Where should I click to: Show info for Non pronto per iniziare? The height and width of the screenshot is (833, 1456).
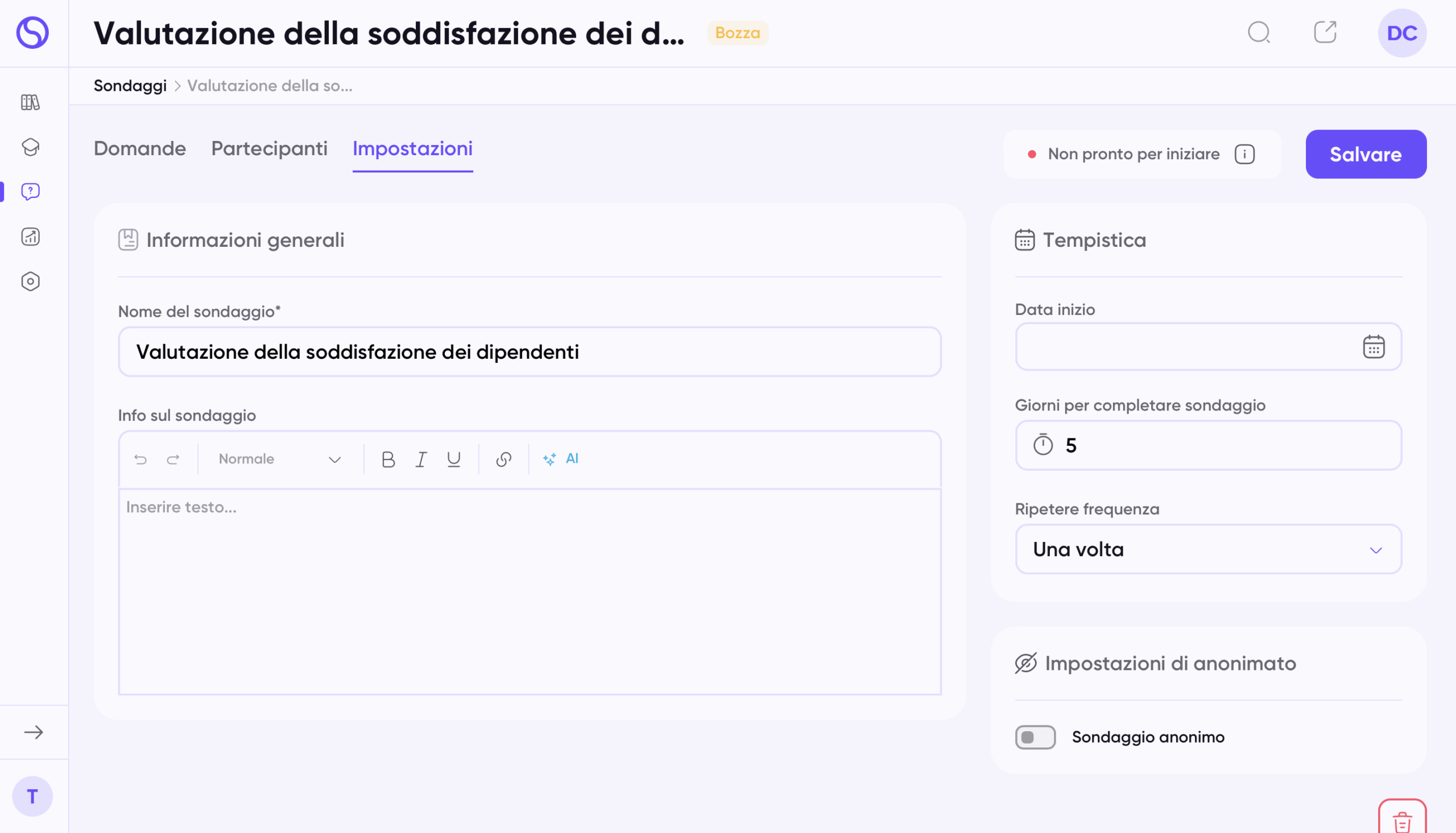pyautogui.click(x=1244, y=154)
